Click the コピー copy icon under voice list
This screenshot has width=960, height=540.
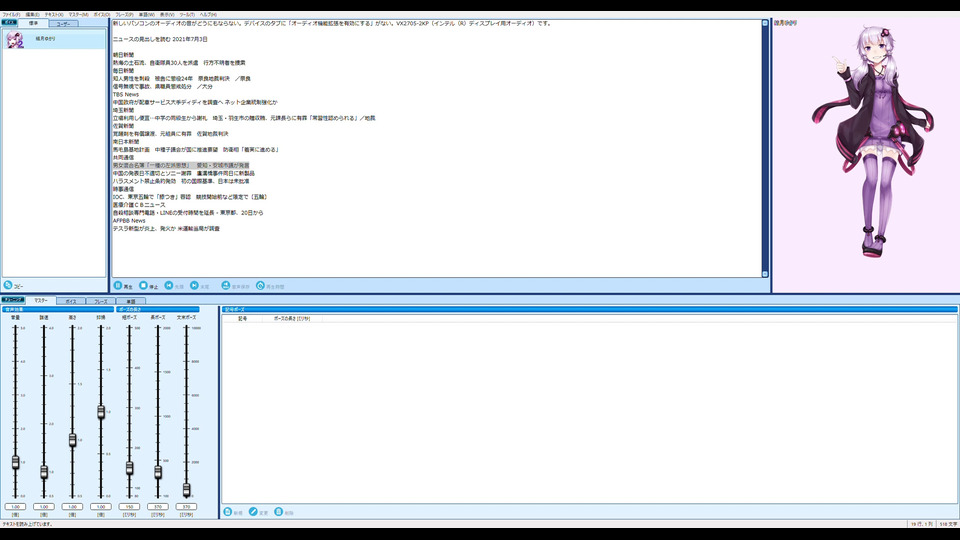[x=8, y=285]
